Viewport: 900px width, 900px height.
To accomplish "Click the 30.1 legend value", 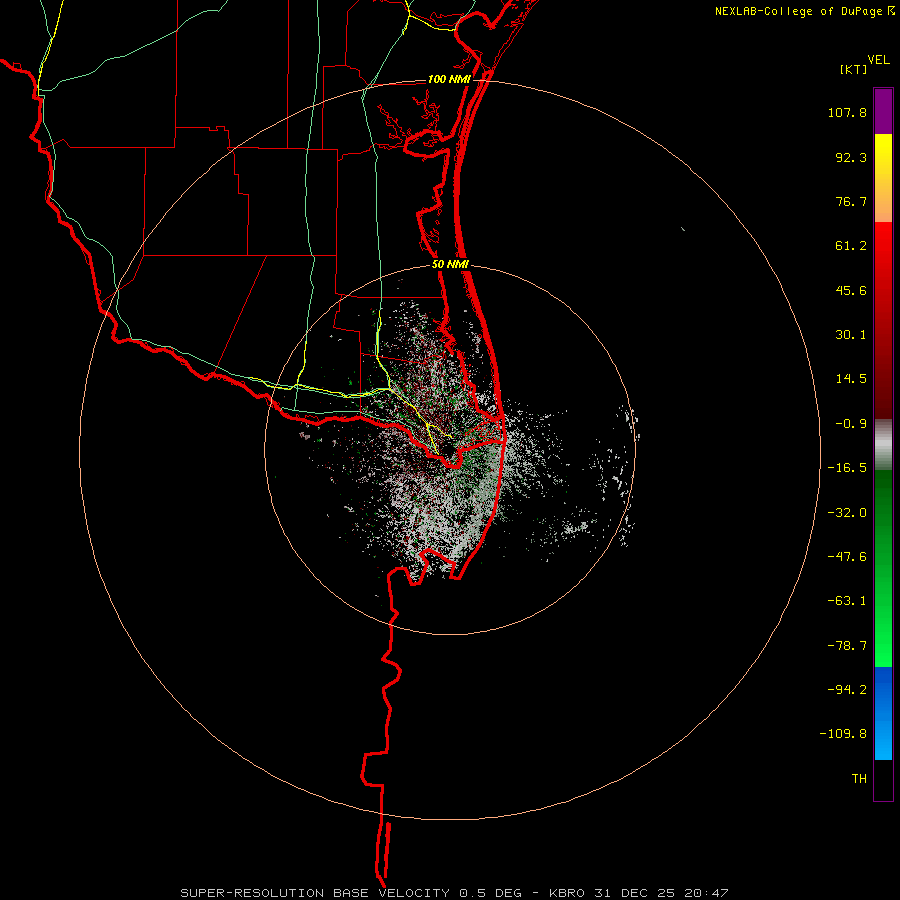I will 851,335.
